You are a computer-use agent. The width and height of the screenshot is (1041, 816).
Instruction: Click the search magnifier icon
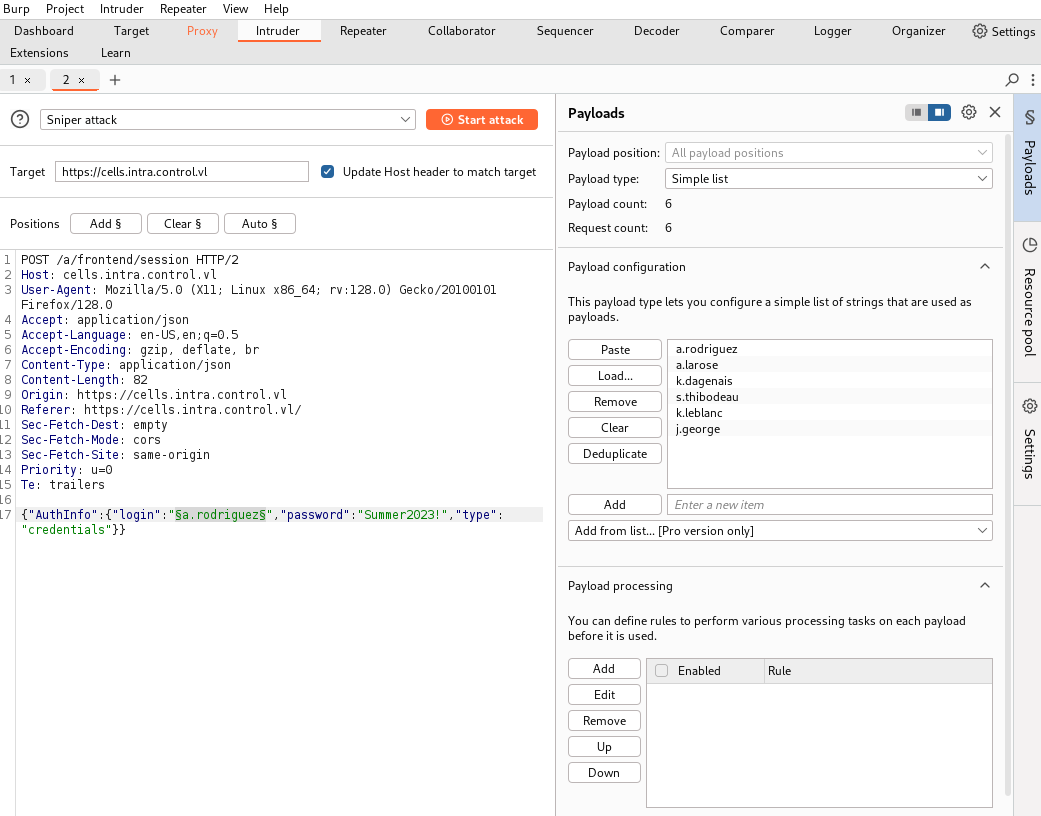pyautogui.click(x=1012, y=80)
